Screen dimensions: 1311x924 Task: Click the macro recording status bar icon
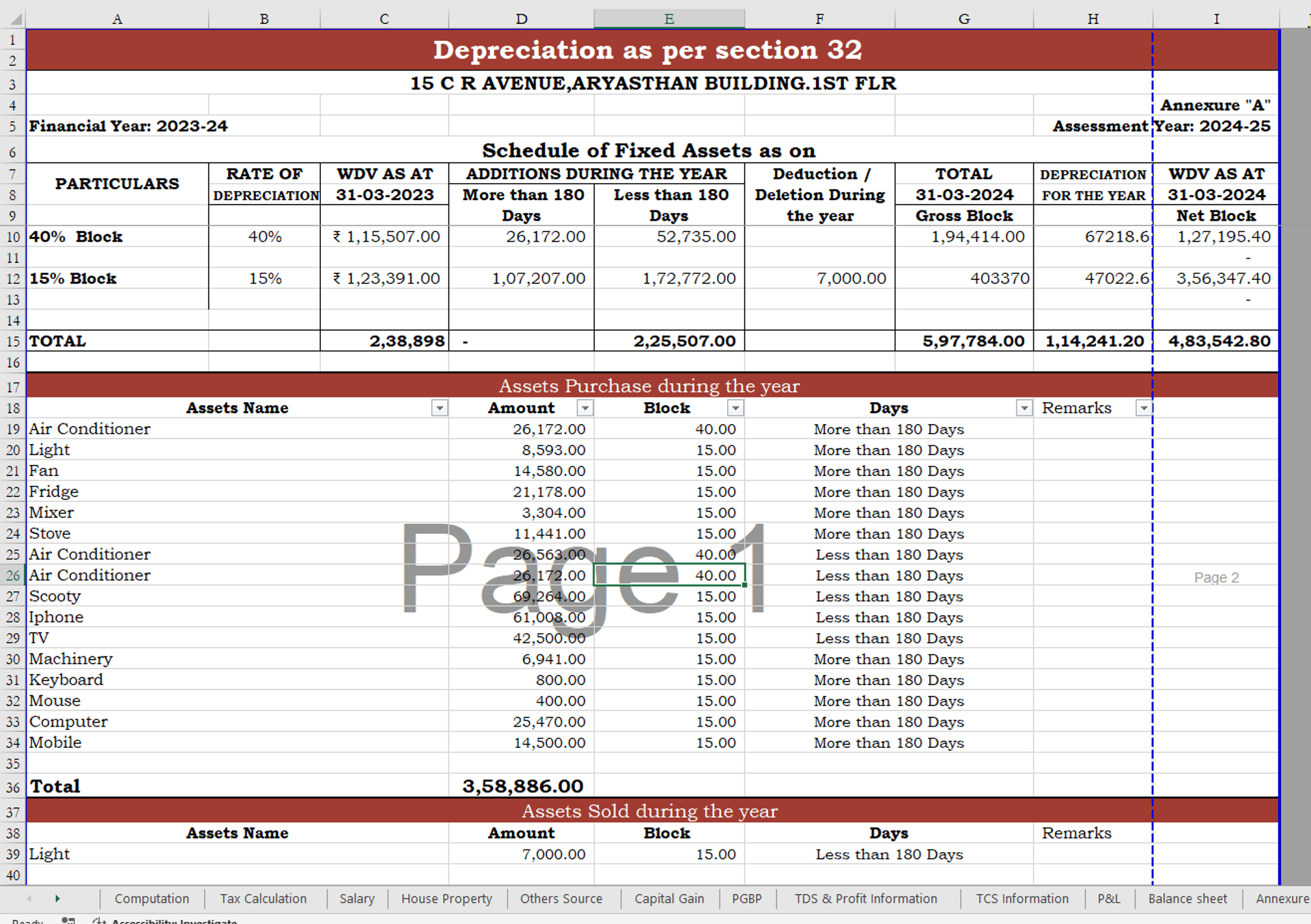pos(68,921)
